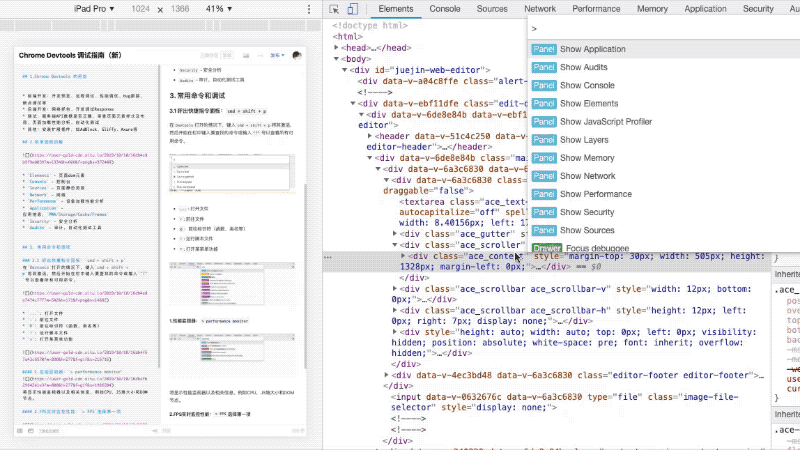Choose Show Audits in command menu
Viewport: 800px width, 450px height.
point(664,67)
